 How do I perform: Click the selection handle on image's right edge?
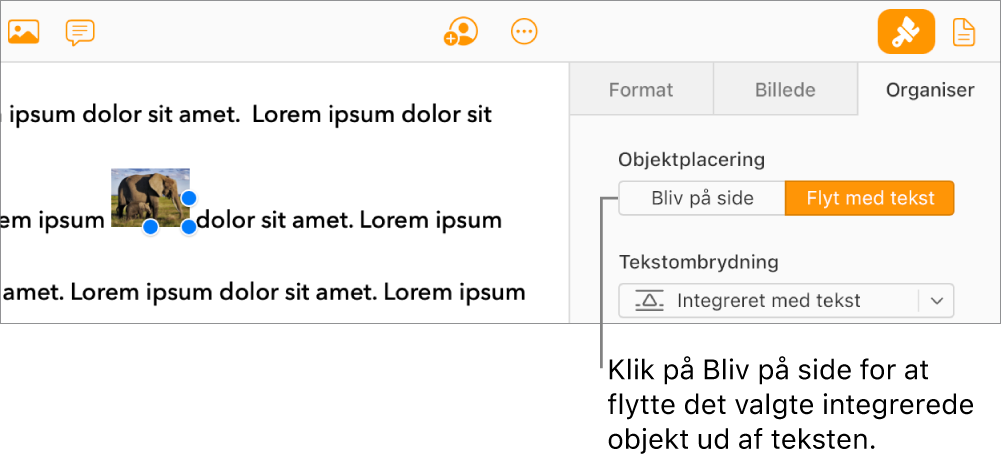[189, 198]
